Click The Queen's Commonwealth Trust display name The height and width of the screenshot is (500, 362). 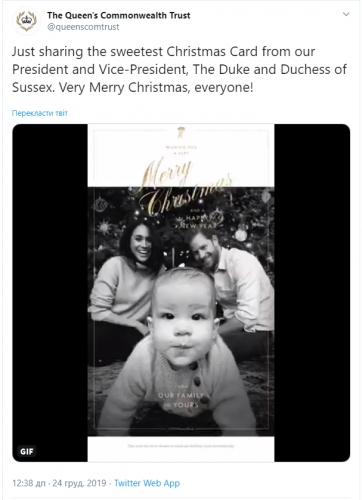119,15
